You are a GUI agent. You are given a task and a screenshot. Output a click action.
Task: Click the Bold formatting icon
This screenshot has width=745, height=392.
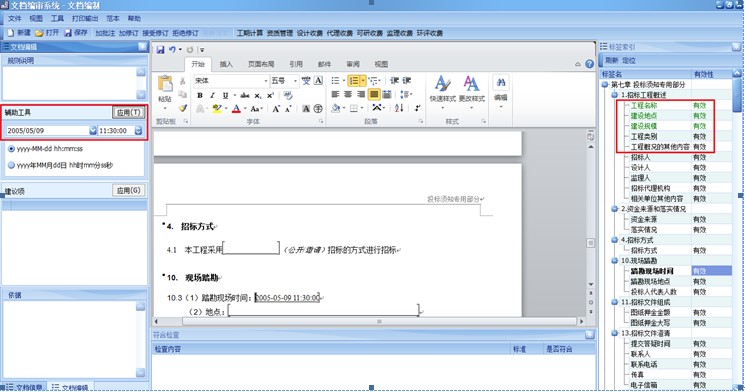200,96
